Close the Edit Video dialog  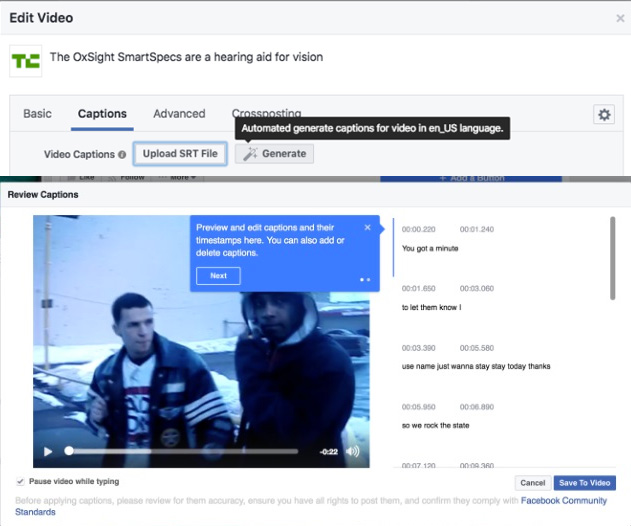coord(620,18)
